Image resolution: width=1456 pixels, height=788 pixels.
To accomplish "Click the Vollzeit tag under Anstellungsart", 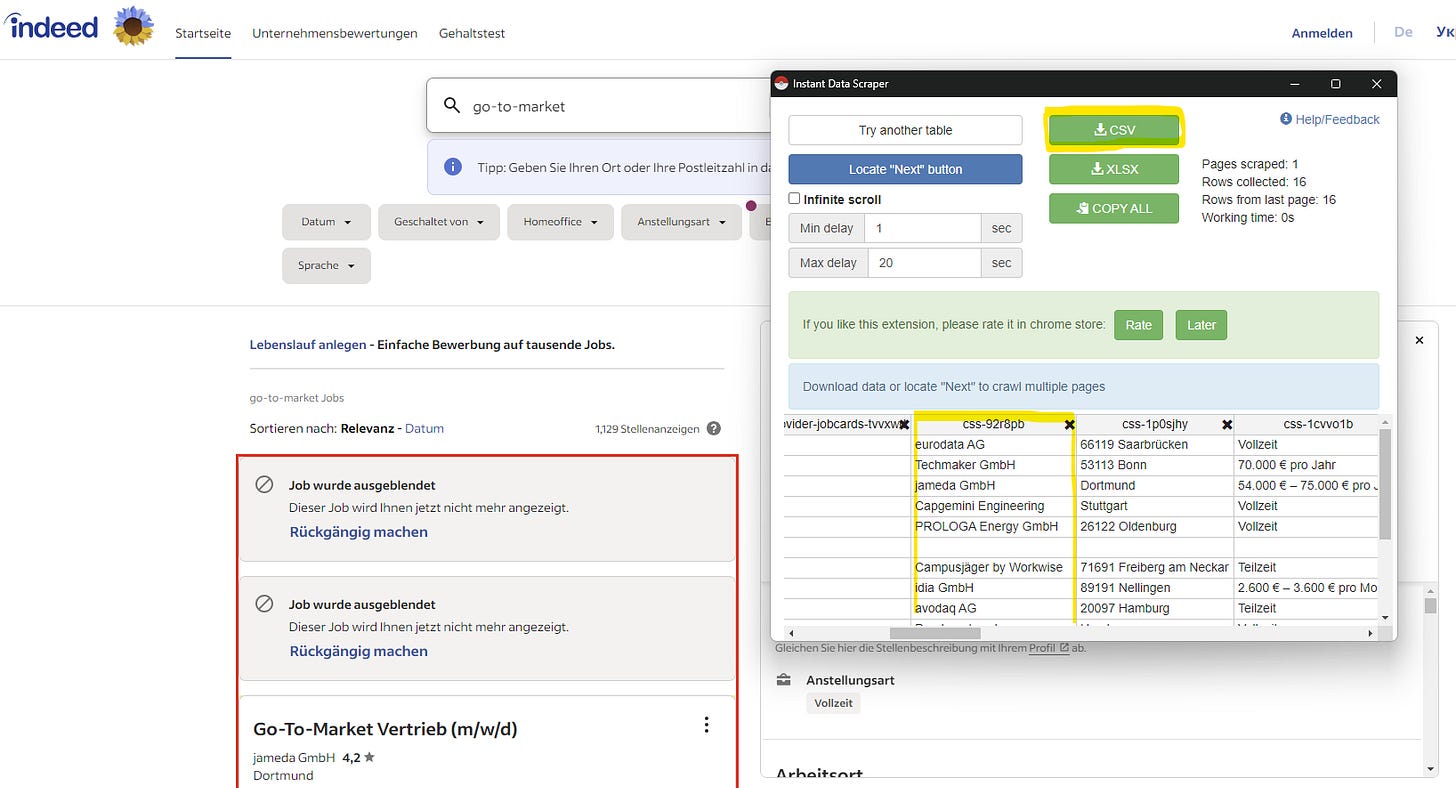I will pyautogui.click(x=833, y=703).
